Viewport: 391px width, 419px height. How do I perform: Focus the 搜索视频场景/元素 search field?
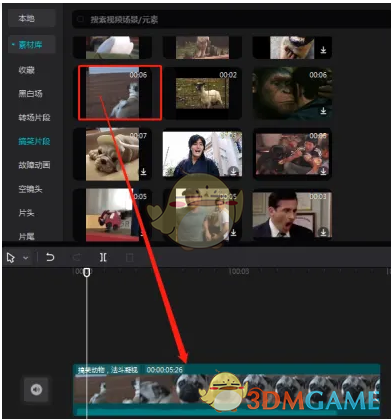point(231,19)
